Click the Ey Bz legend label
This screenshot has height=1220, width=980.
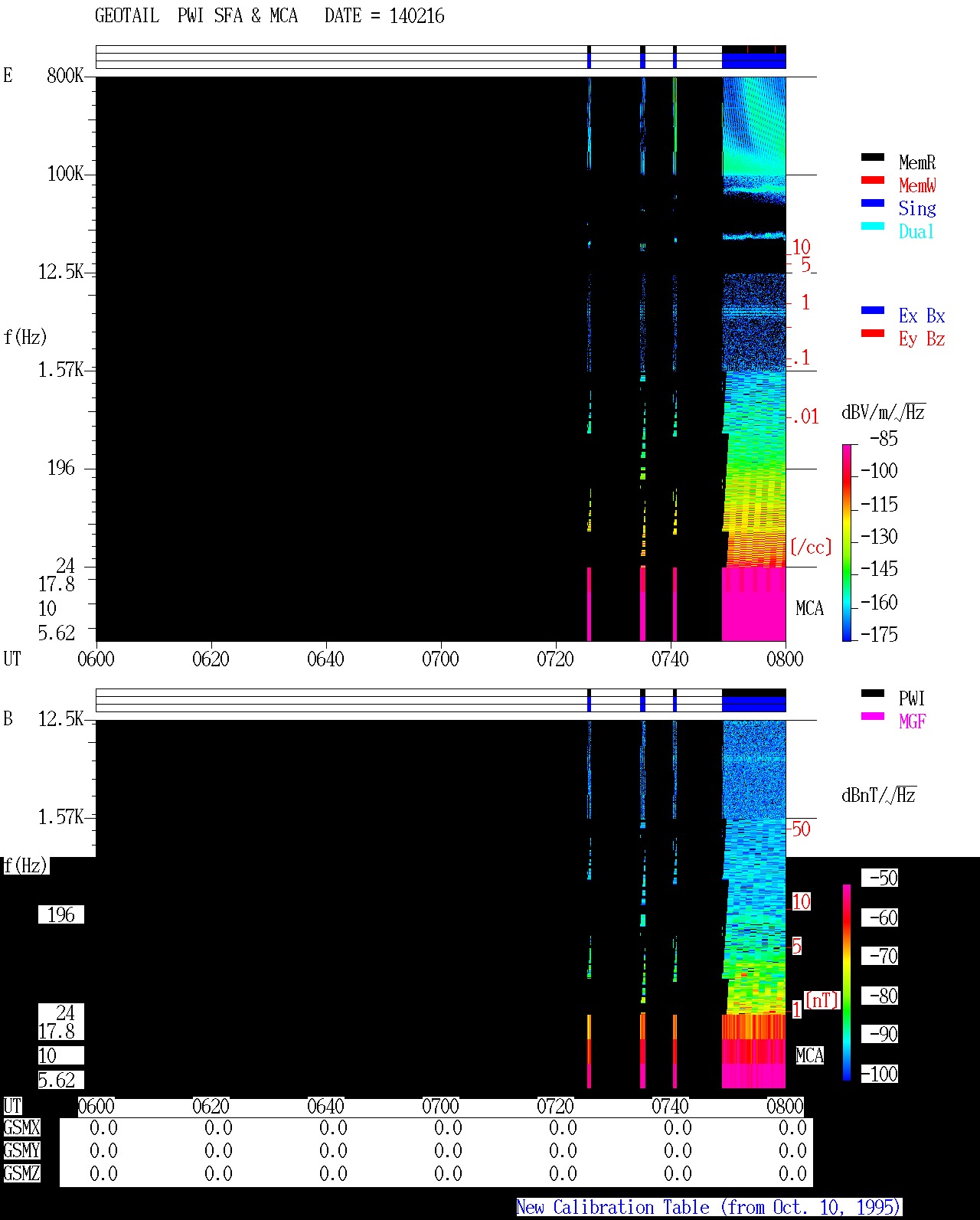point(922,339)
